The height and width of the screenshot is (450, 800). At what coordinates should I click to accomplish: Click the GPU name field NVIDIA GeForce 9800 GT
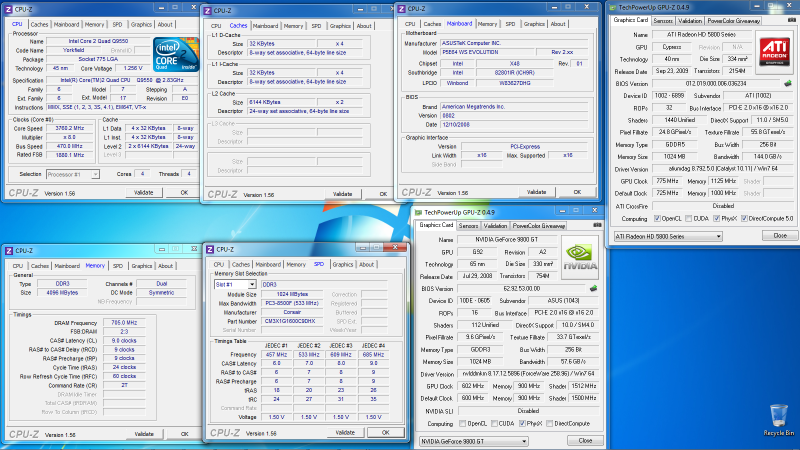click(x=507, y=239)
